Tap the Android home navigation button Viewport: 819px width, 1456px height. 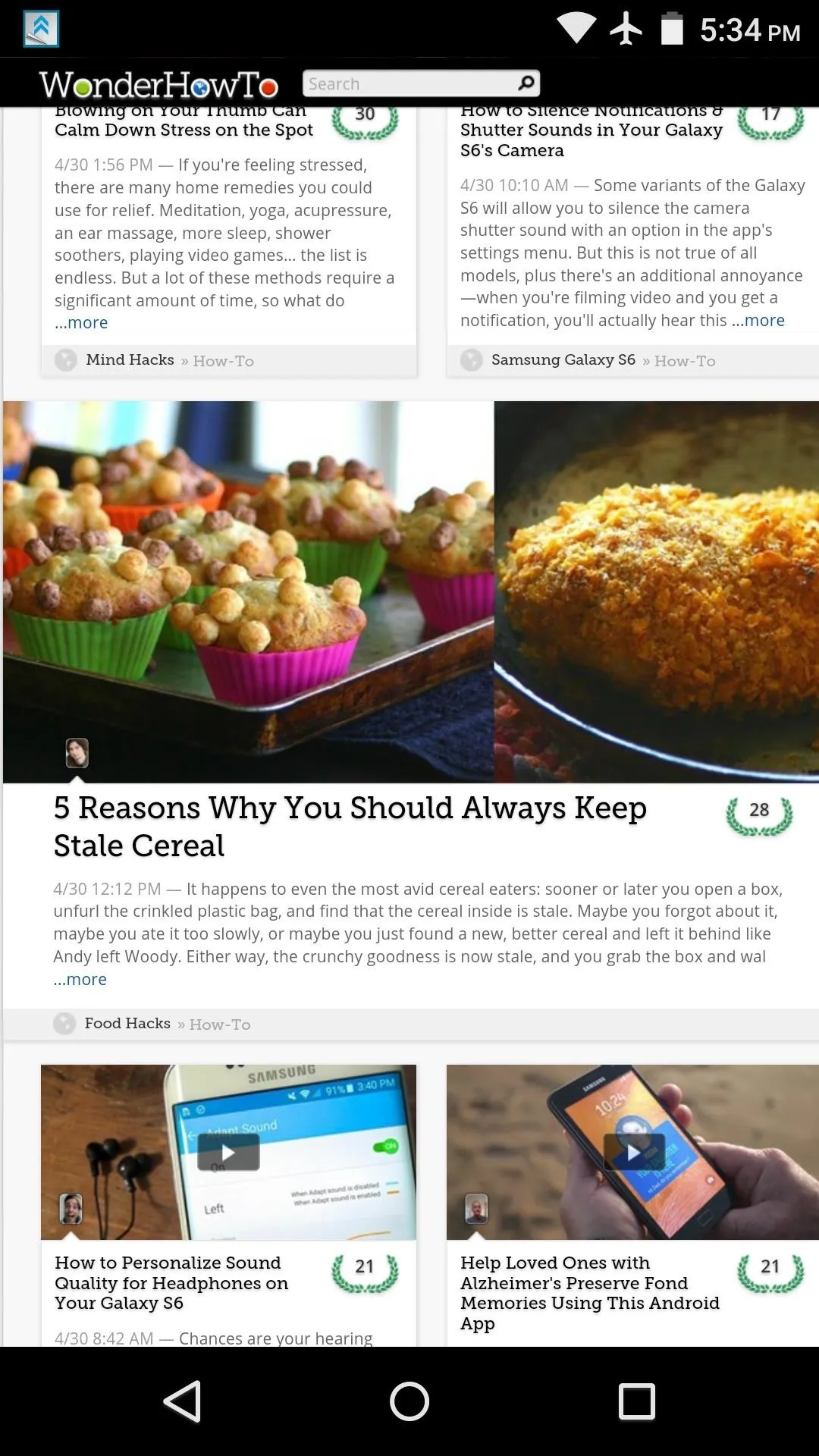tap(409, 1401)
